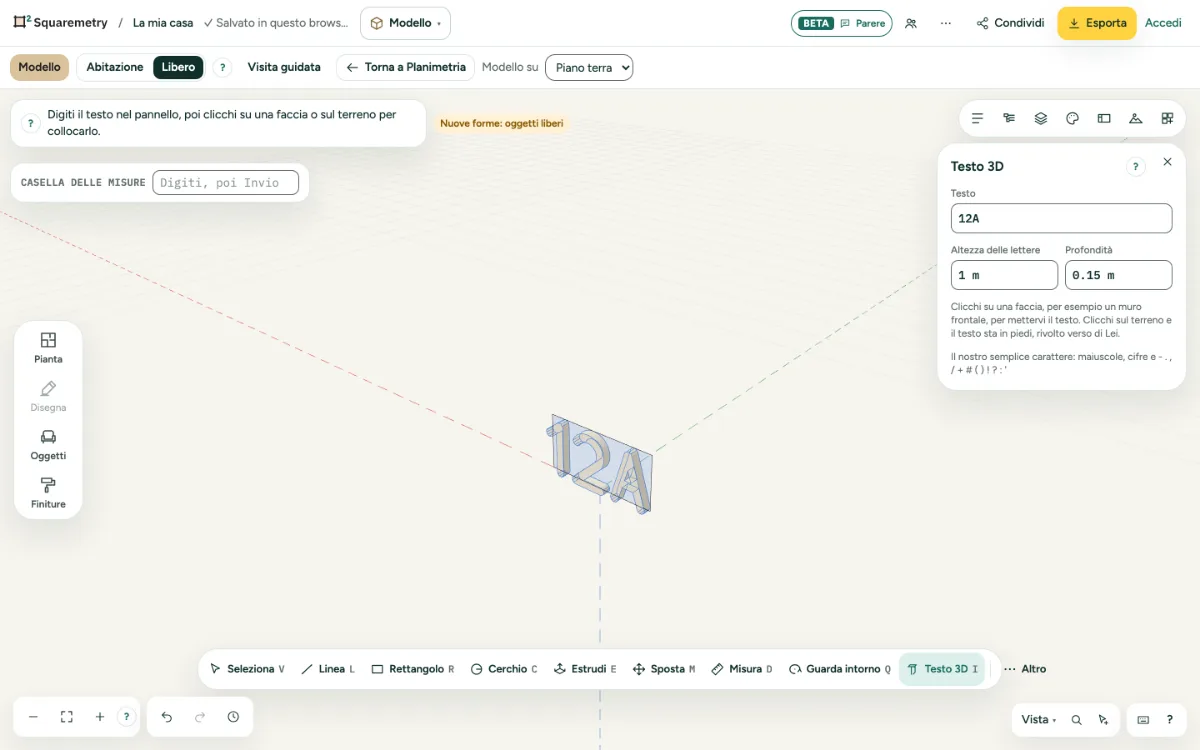Viewport: 1200px width, 750px height.
Task: Pick the Rettangolo tool
Action: pos(412,669)
